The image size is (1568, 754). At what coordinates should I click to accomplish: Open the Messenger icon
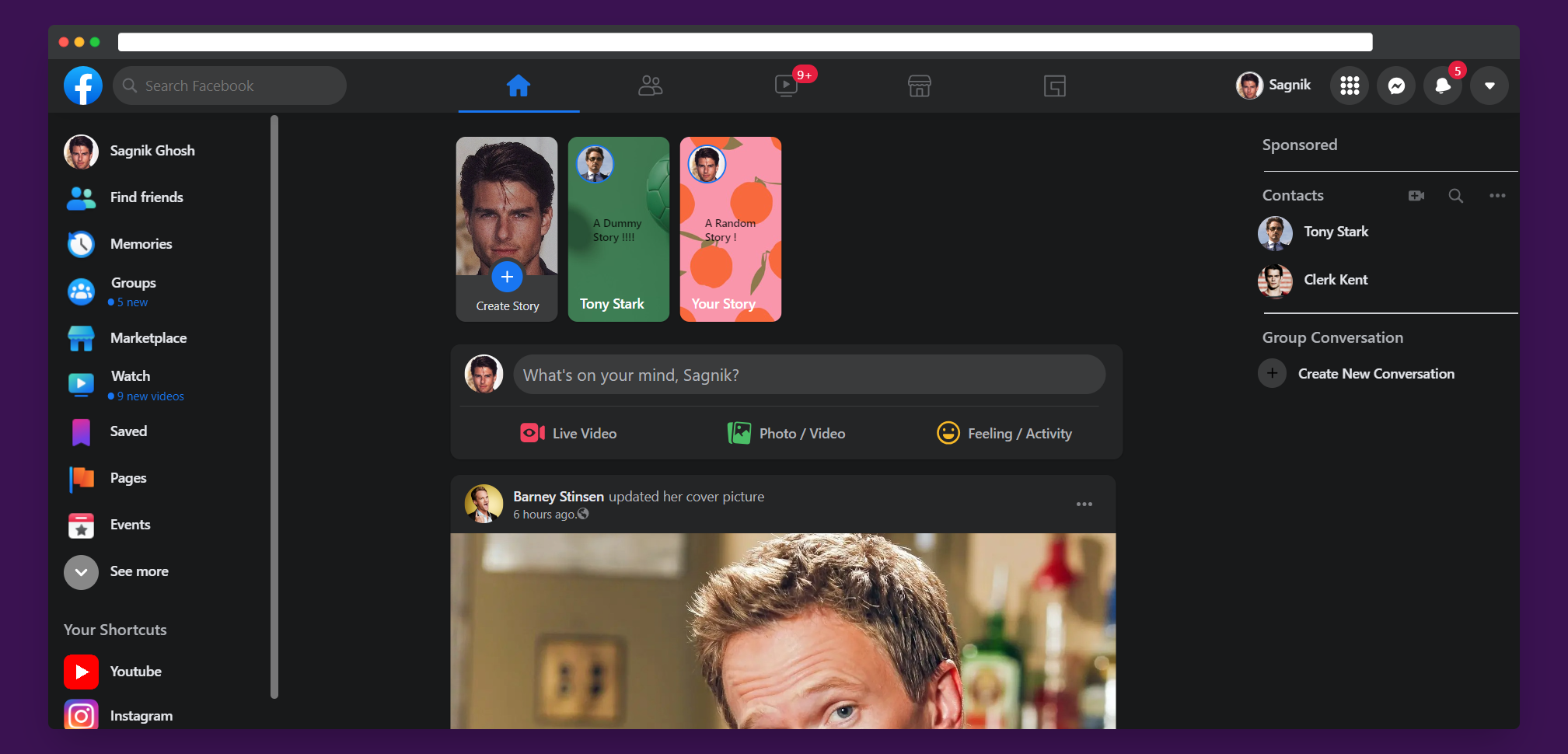(x=1396, y=86)
